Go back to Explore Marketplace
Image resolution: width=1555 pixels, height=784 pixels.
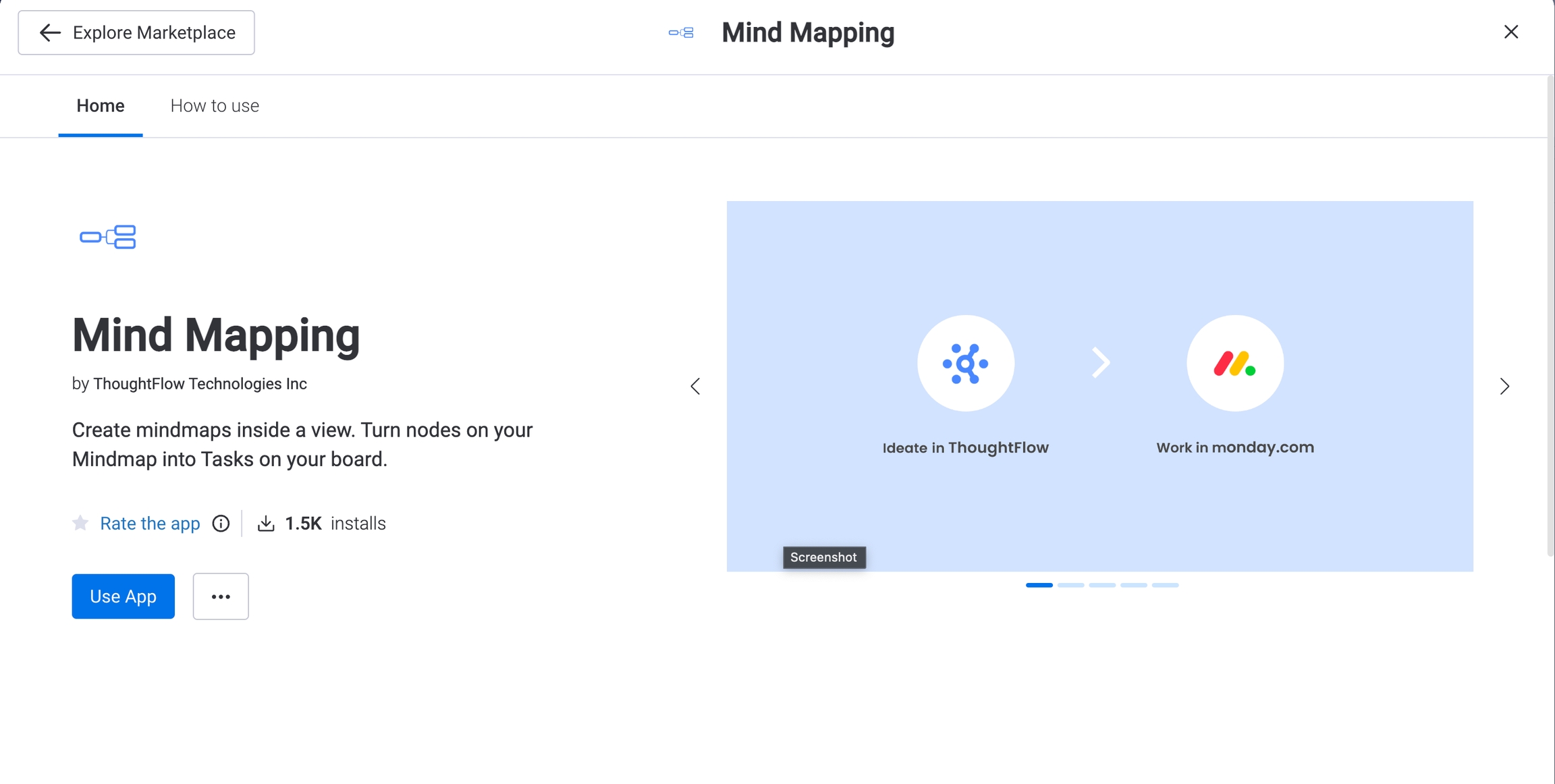pyautogui.click(x=136, y=32)
